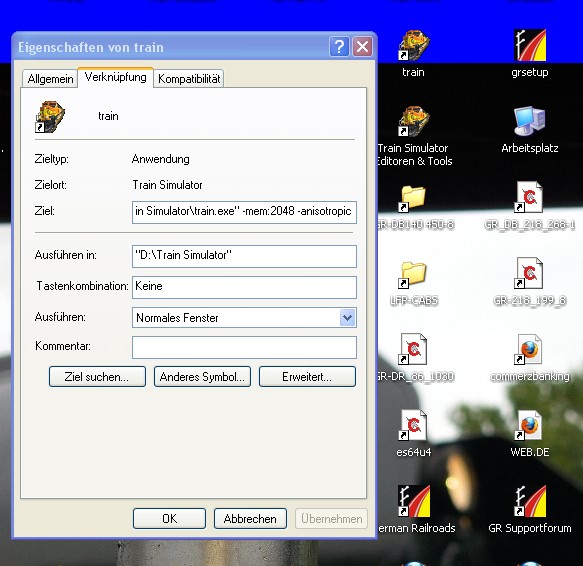
Task: Click into the Ziel target path field
Action: point(244,212)
